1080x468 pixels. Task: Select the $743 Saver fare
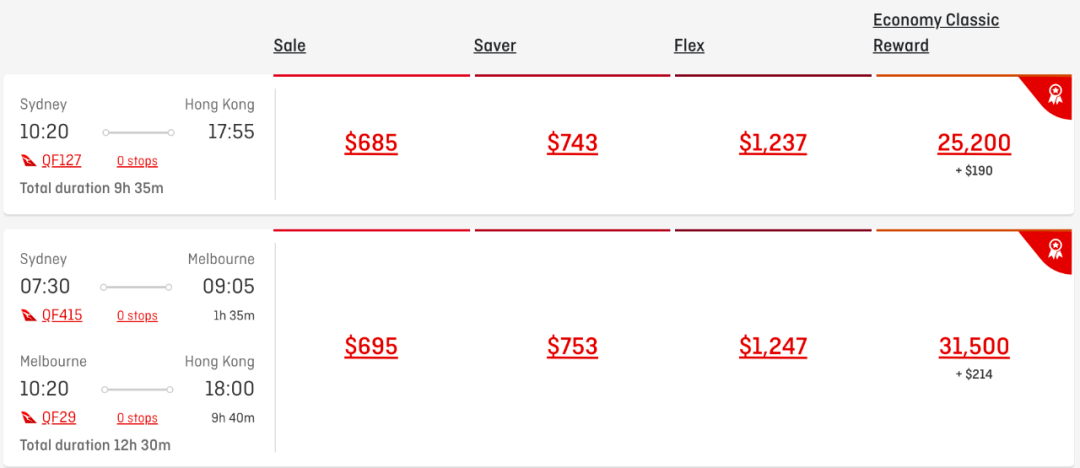click(x=572, y=143)
